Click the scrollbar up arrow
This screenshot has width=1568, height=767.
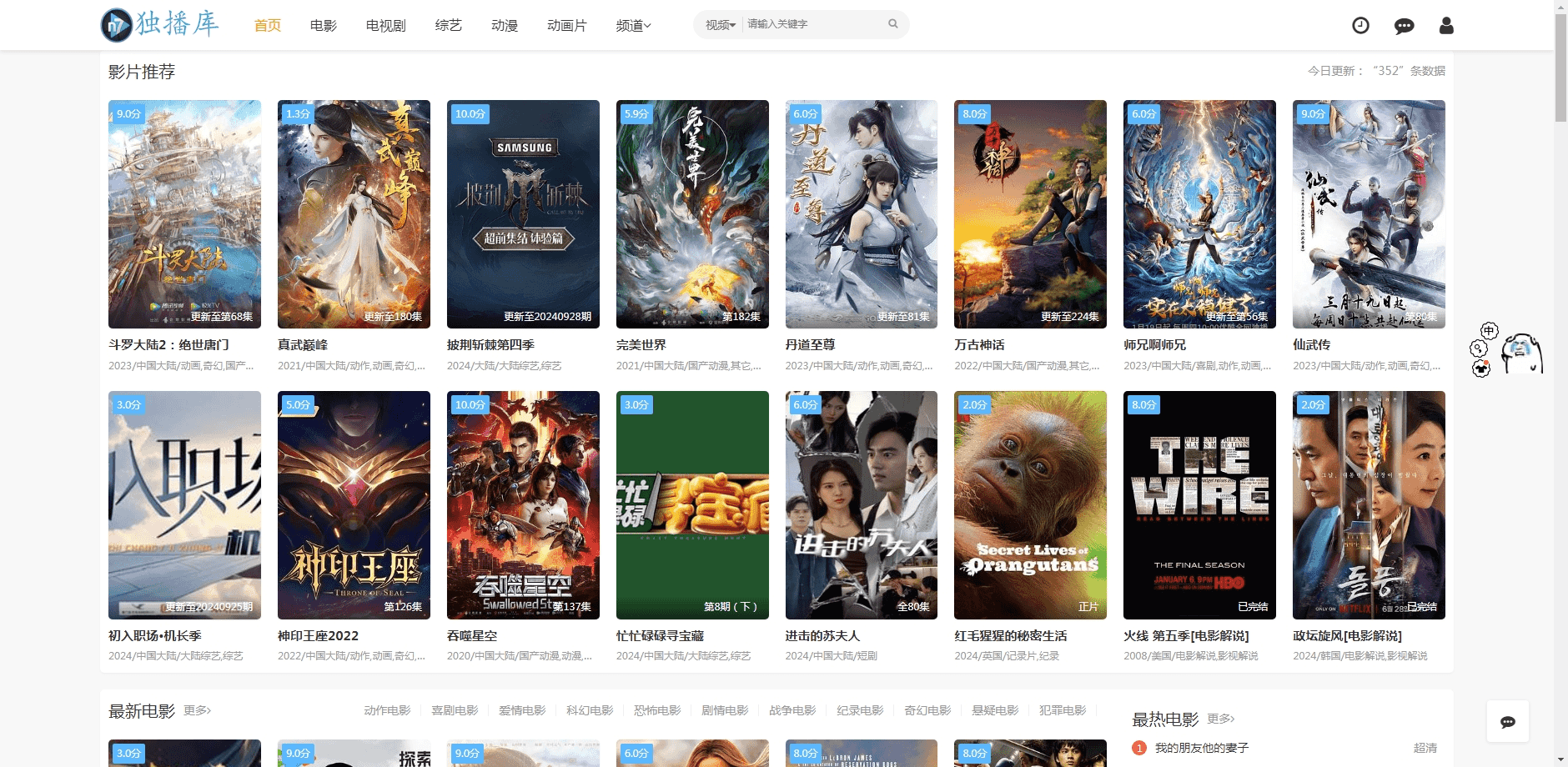point(1560,6)
